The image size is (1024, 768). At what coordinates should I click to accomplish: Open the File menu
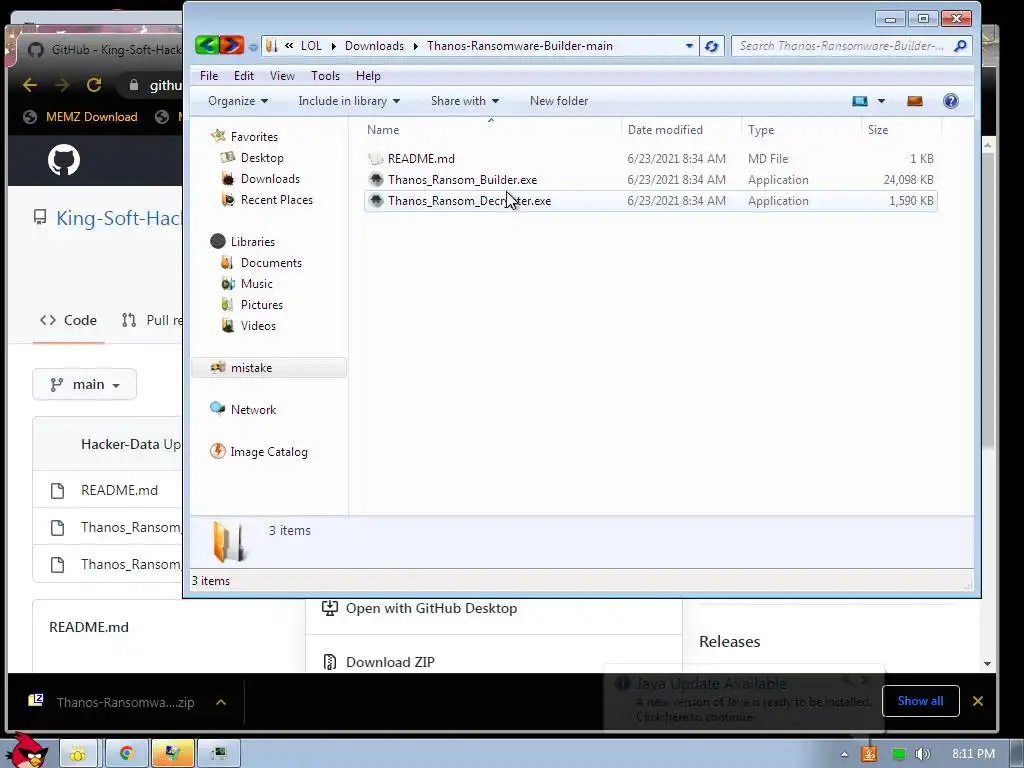pos(209,76)
